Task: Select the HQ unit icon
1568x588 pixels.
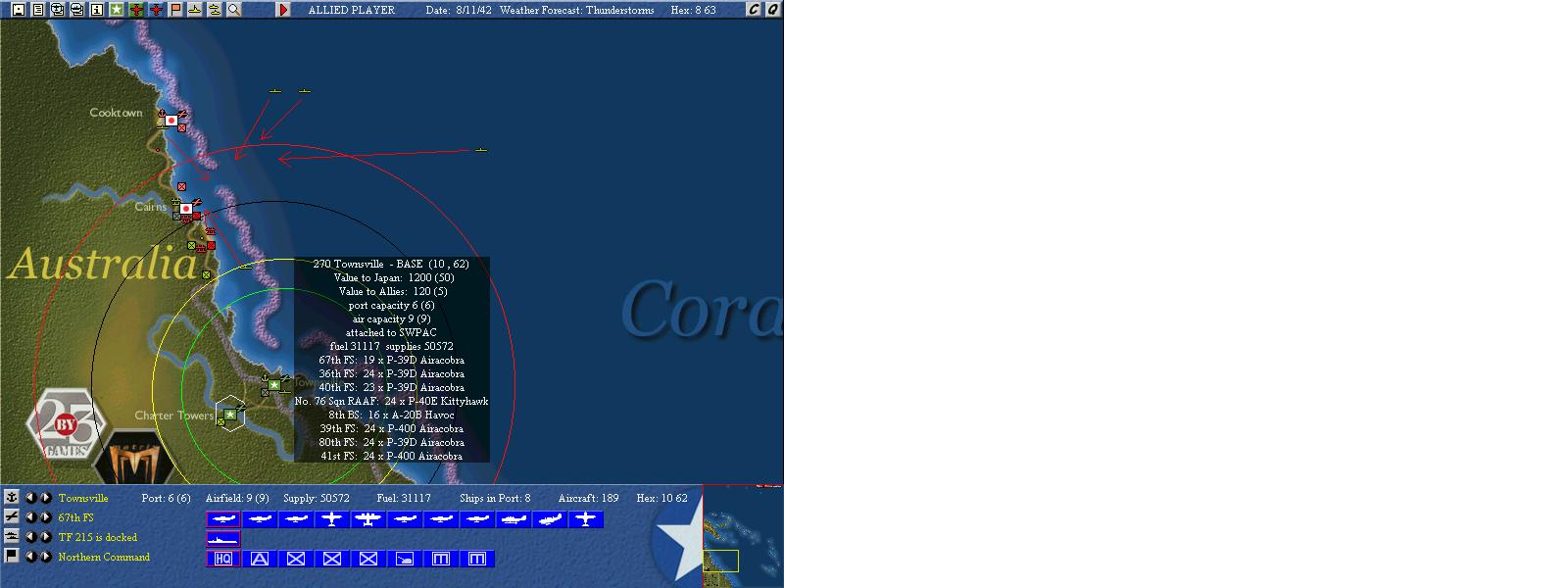Action: [x=223, y=559]
